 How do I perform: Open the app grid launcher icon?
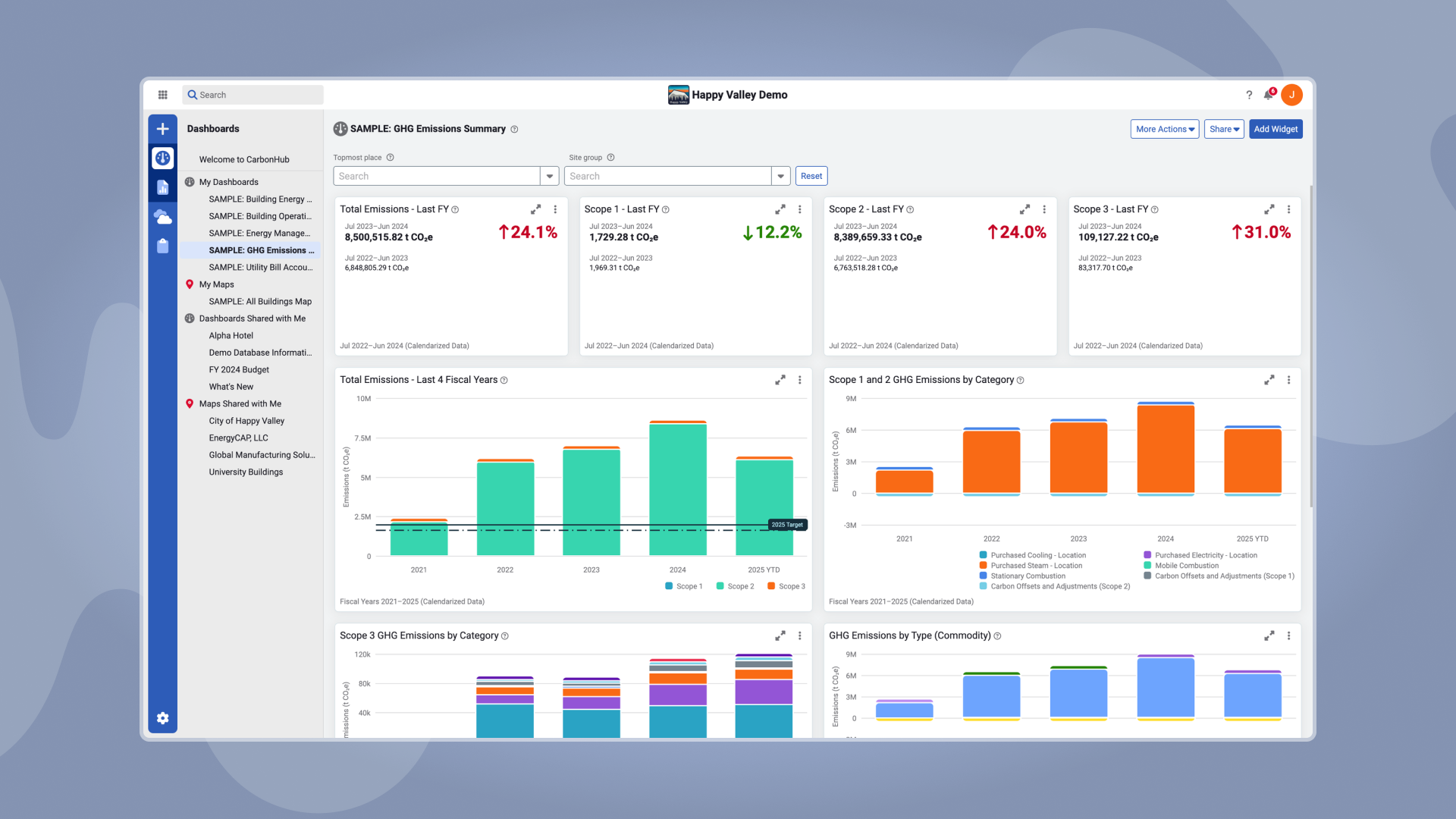coord(162,95)
